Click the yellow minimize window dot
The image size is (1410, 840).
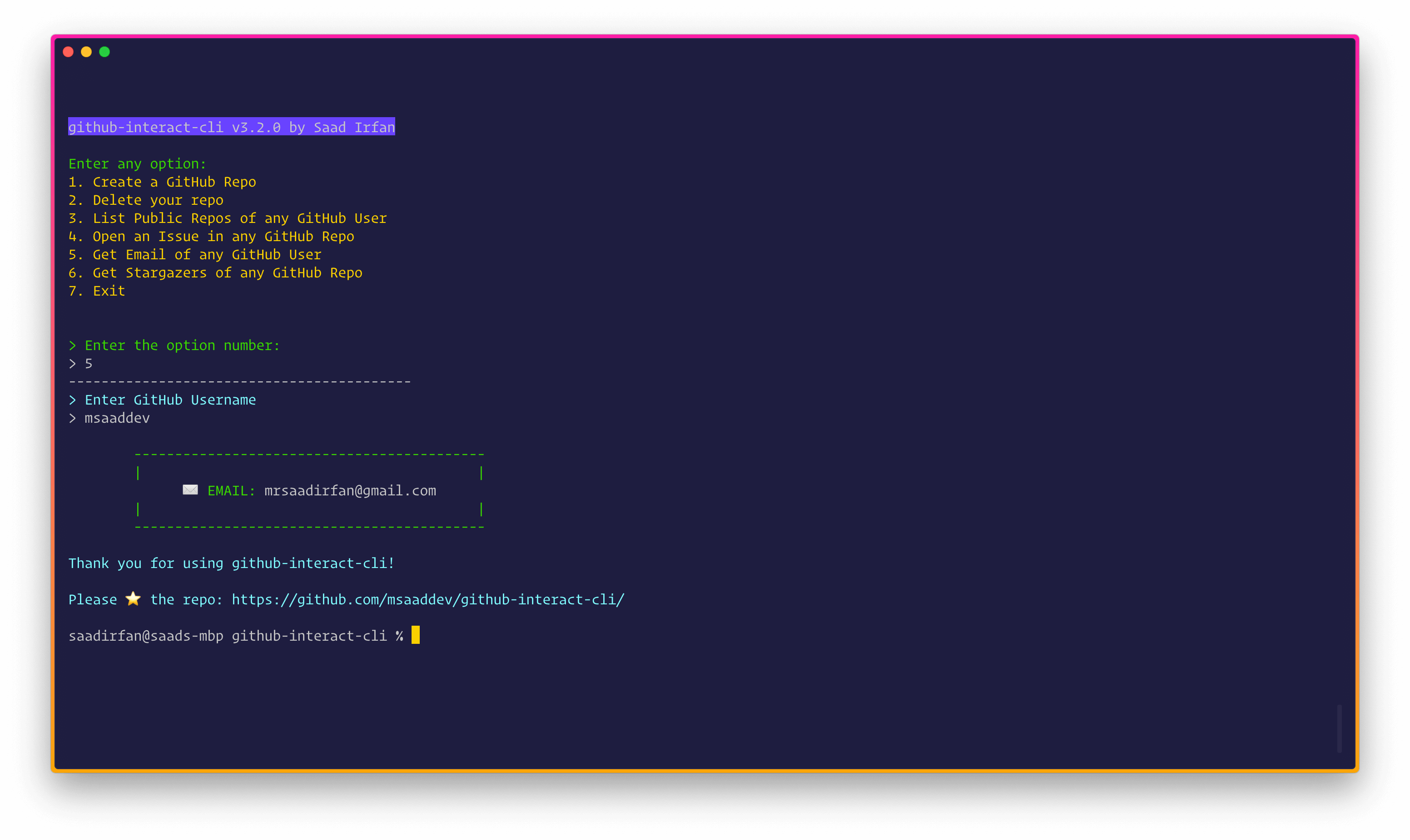pos(86,52)
